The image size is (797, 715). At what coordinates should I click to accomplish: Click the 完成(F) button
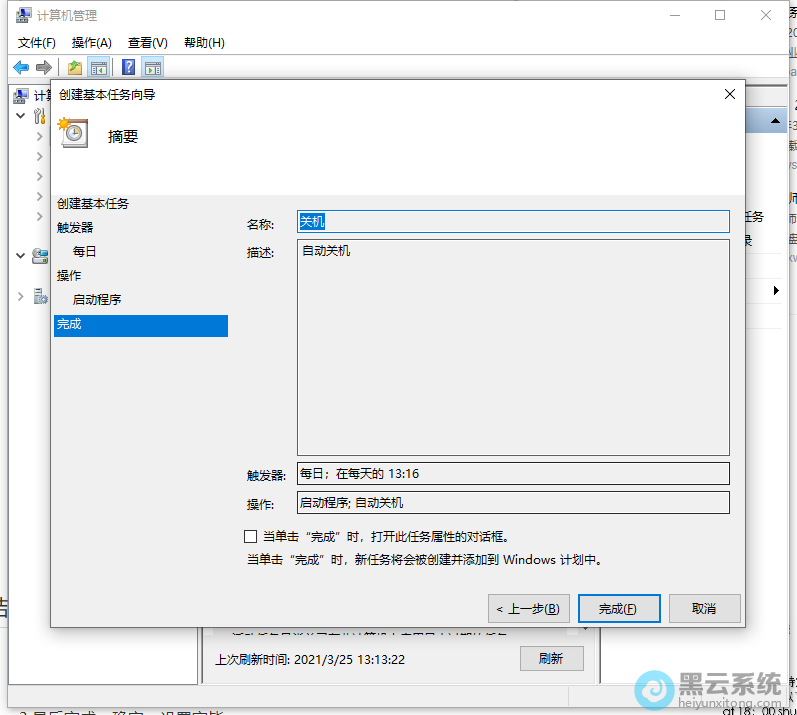[617, 608]
